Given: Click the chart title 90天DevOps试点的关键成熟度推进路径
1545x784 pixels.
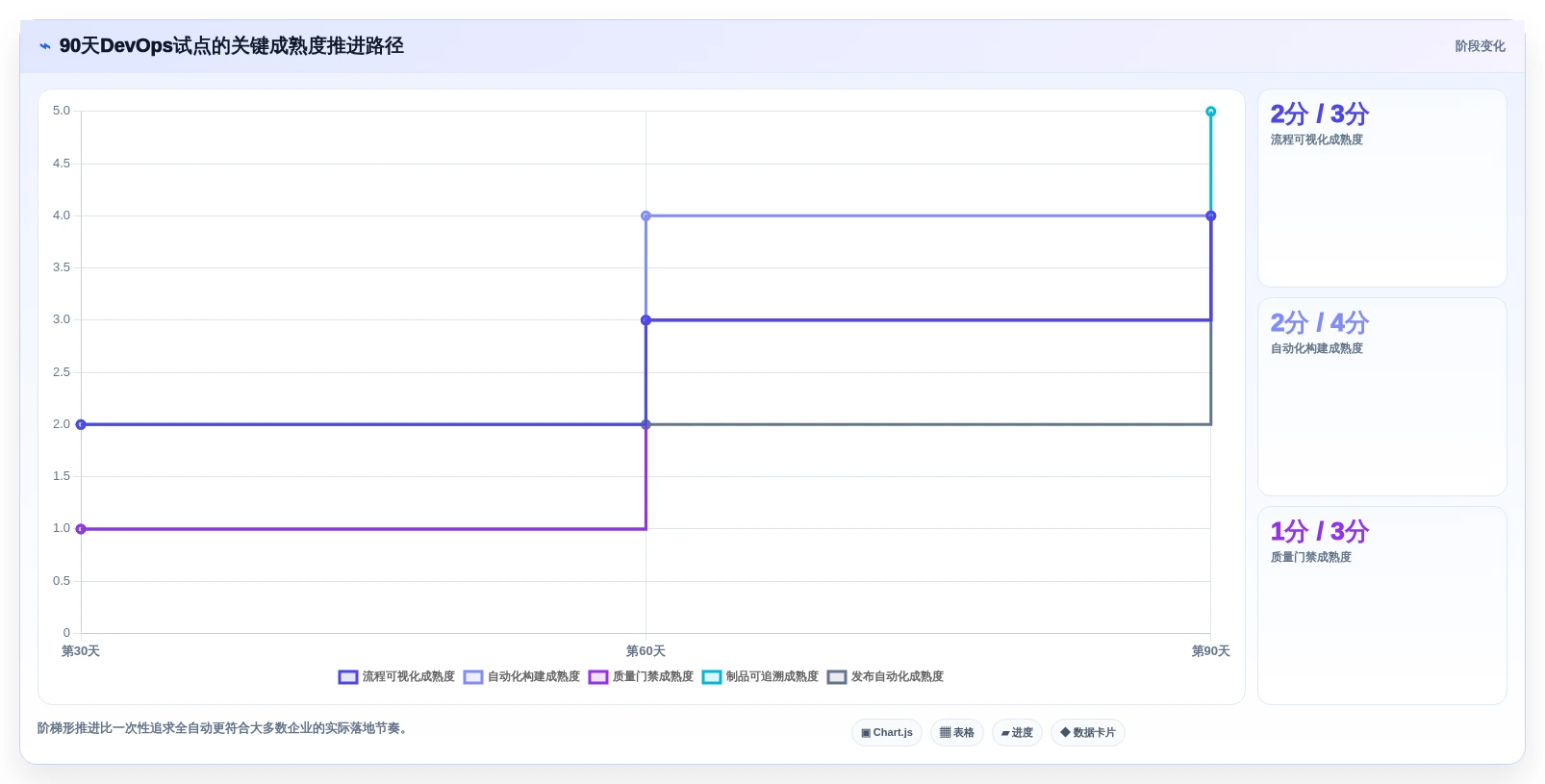Looking at the screenshot, I should 232,46.
